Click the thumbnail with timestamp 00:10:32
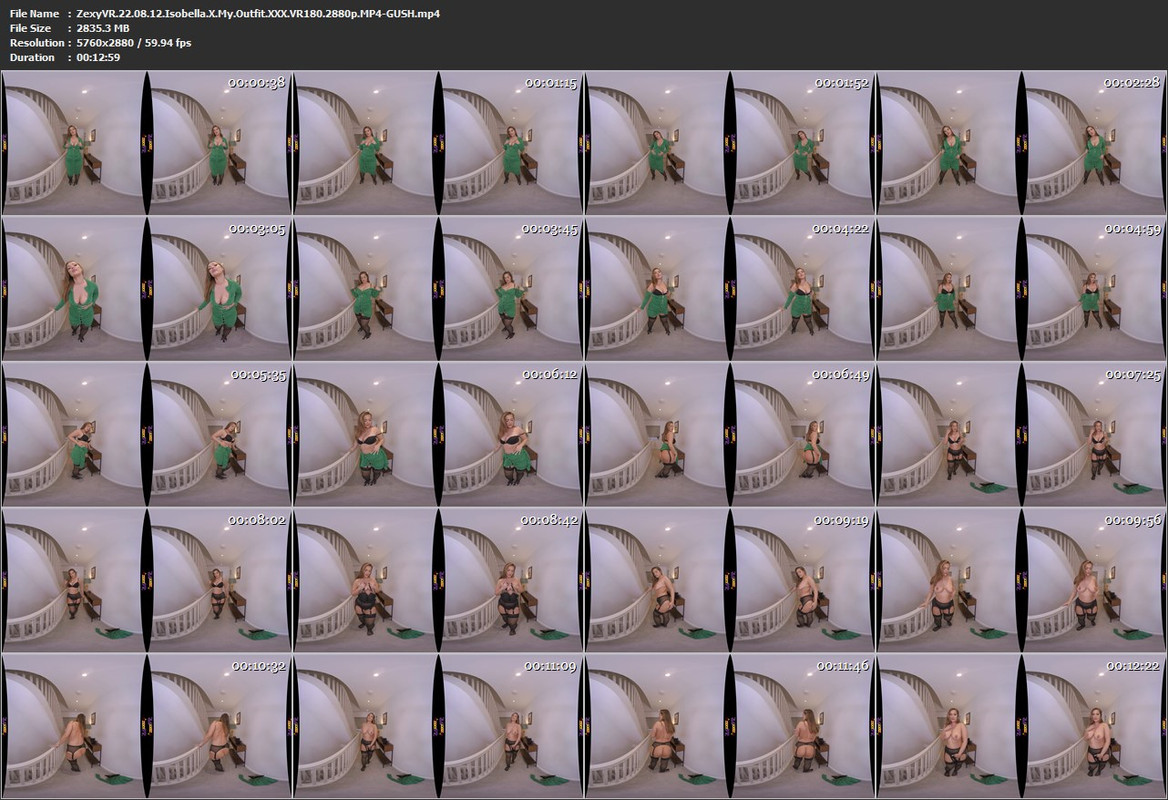The height and width of the screenshot is (800, 1168). 146,726
